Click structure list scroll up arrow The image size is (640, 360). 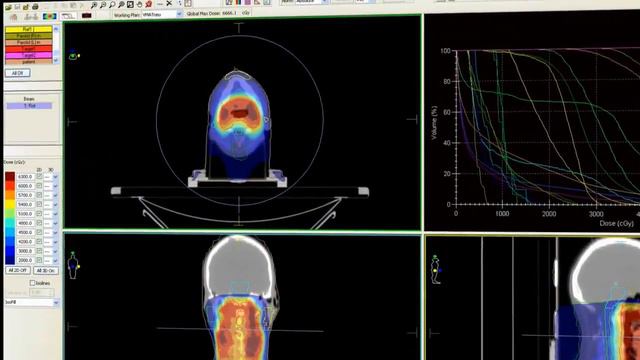(x=56, y=29)
